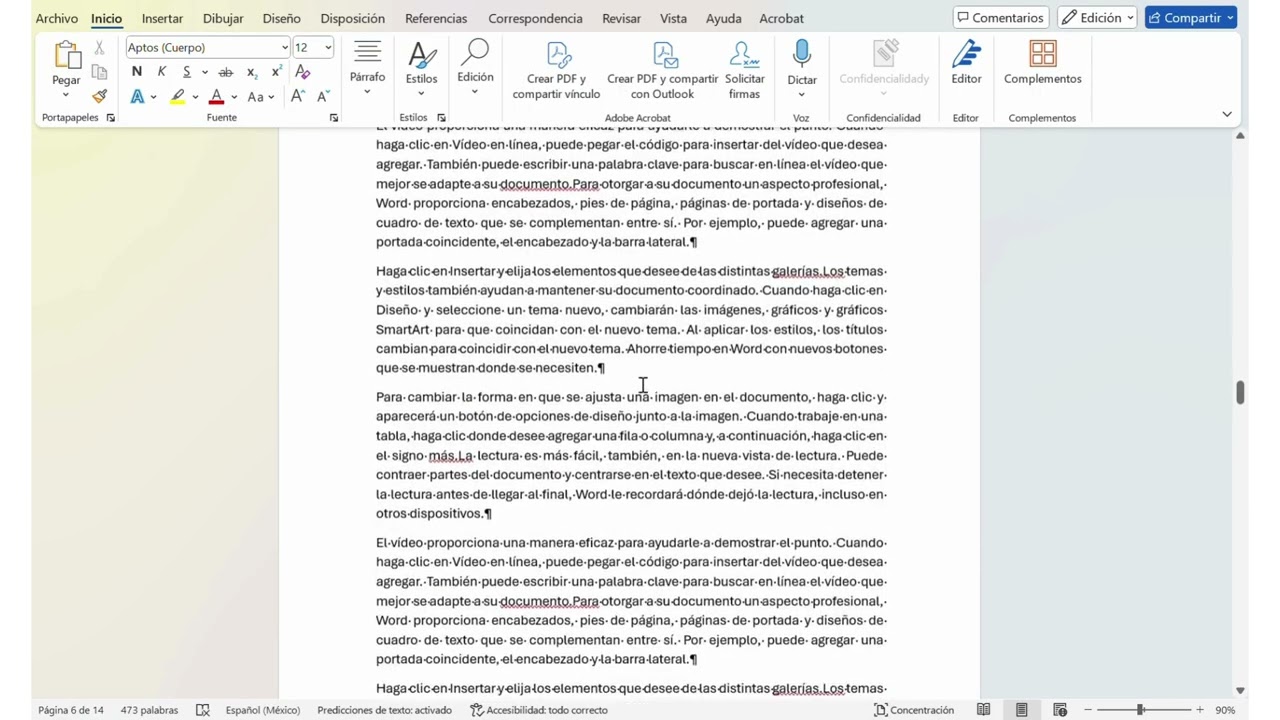The image size is (1280, 720).
Task: Open Aa change case dropdown
Action: point(260,97)
